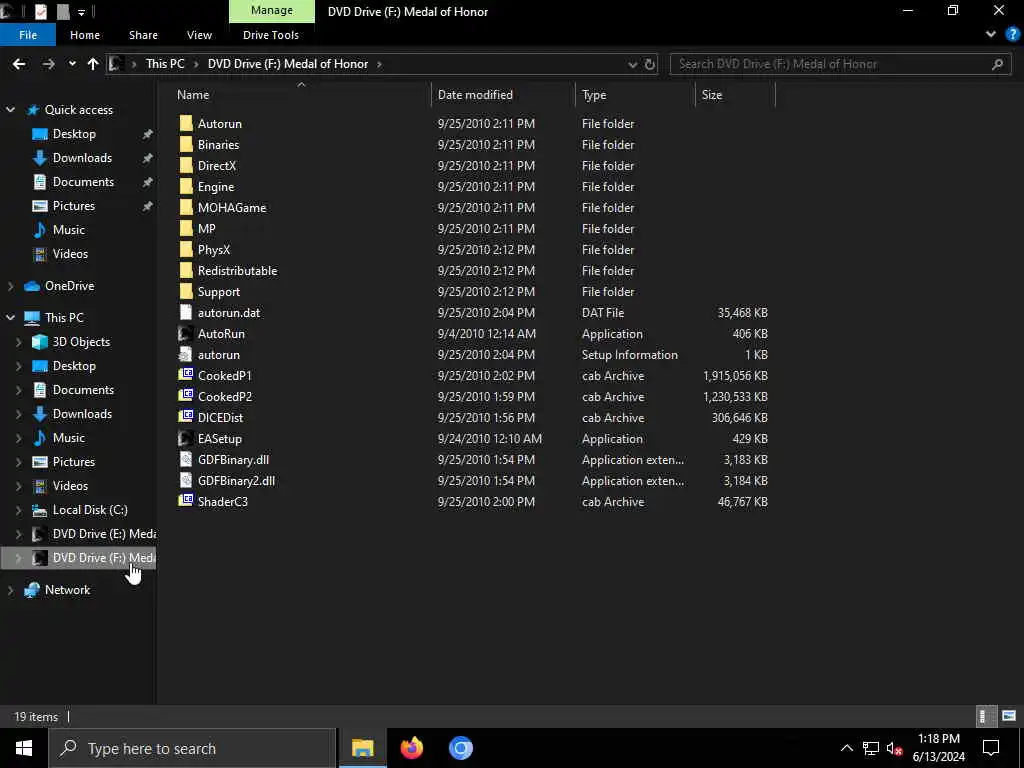Click the muted volume tray icon
Image resolution: width=1024 pixels, height=768 pixels.
point(894,748)
